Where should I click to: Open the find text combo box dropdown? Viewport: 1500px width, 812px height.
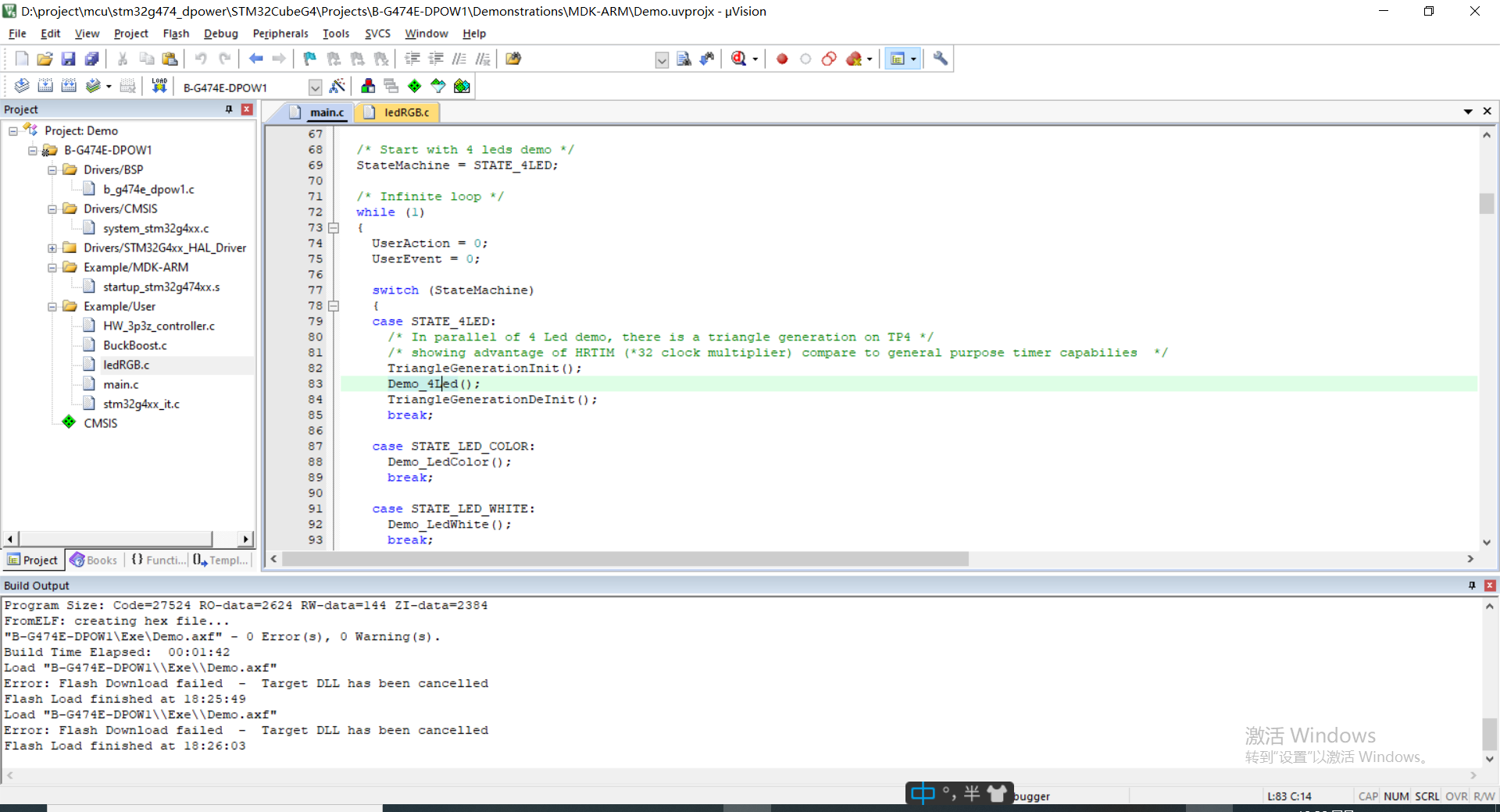662,59
